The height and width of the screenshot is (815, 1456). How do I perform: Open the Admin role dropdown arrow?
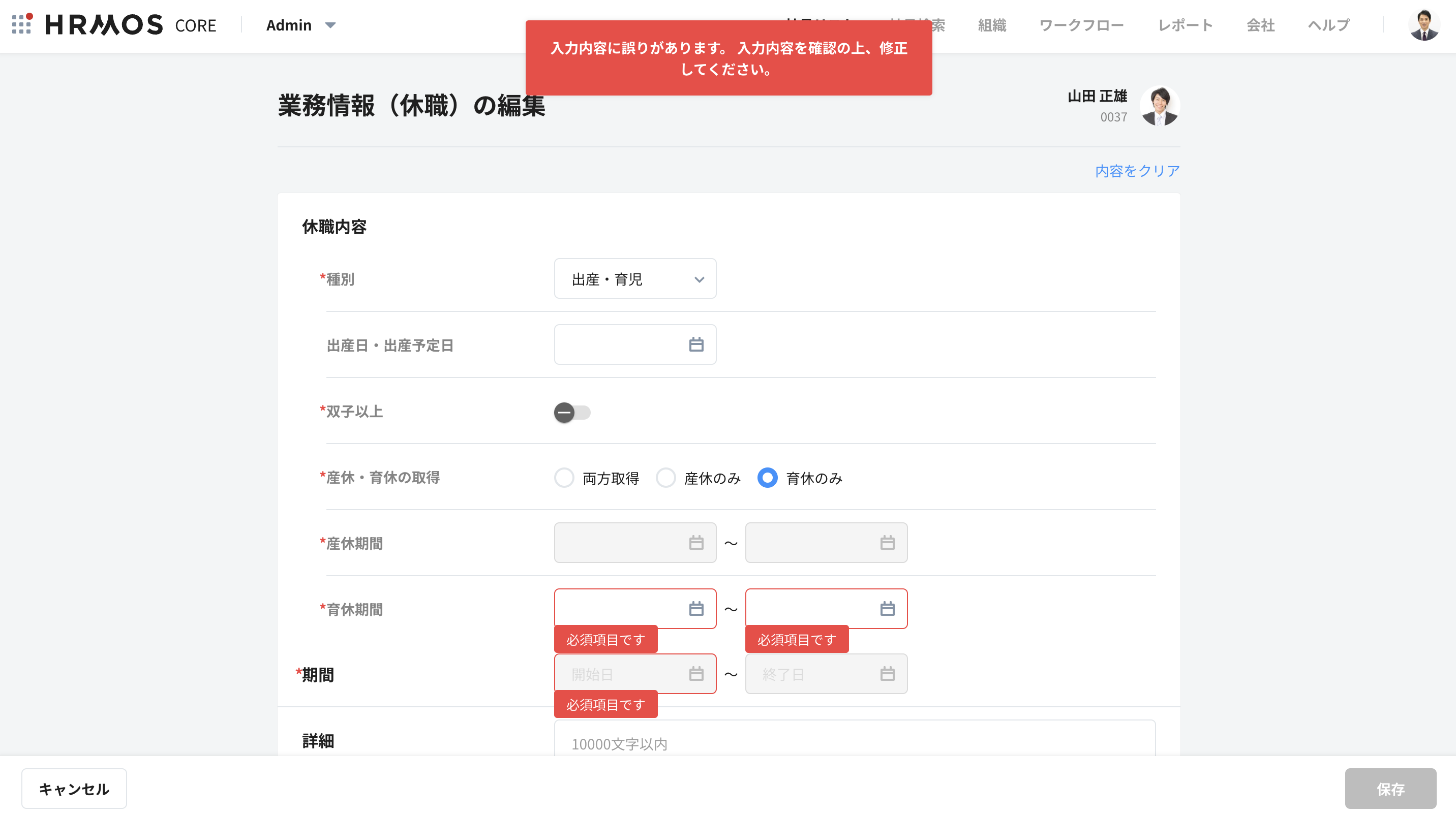pos(330,25)
